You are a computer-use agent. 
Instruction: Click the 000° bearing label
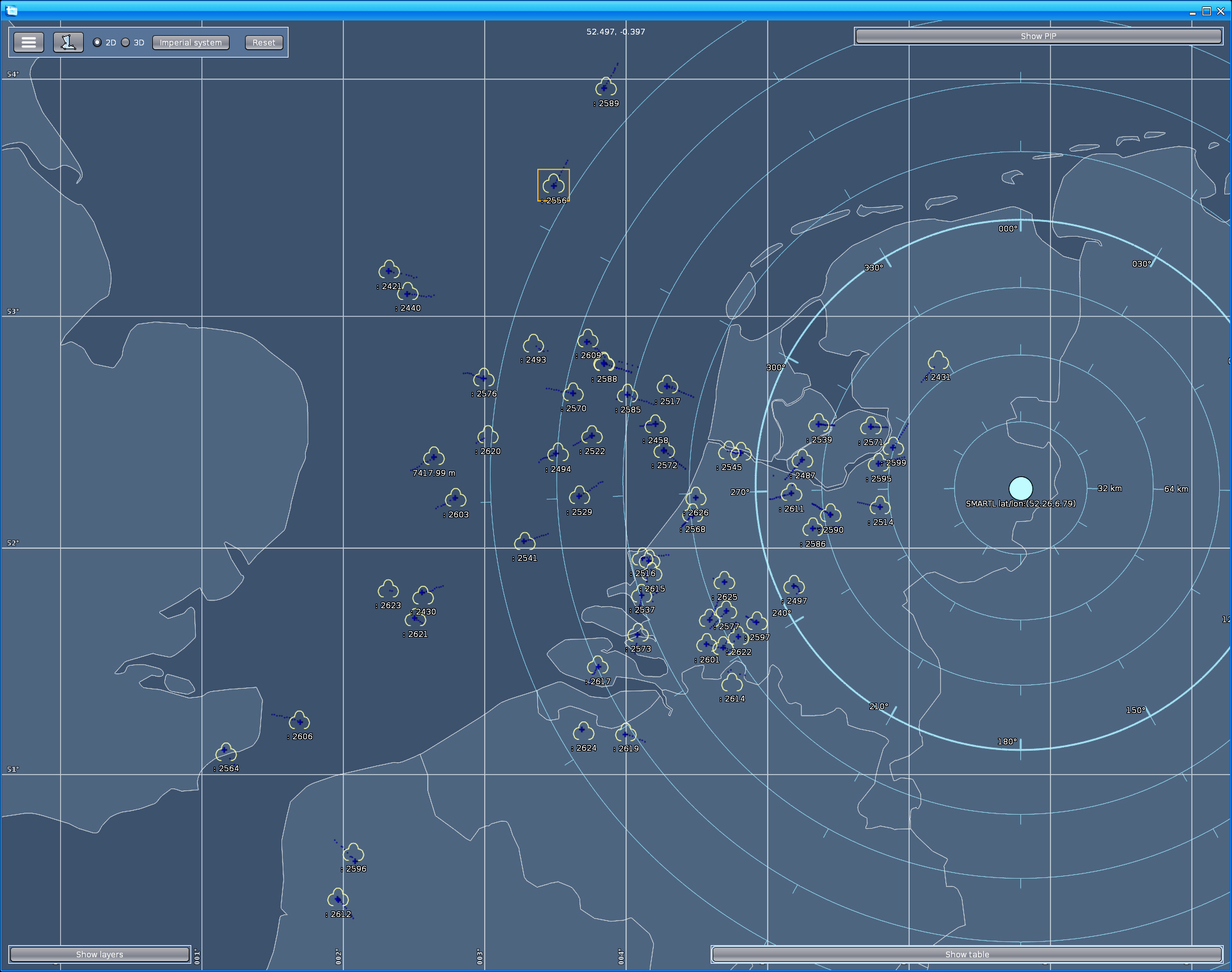tap(1007, 228)
